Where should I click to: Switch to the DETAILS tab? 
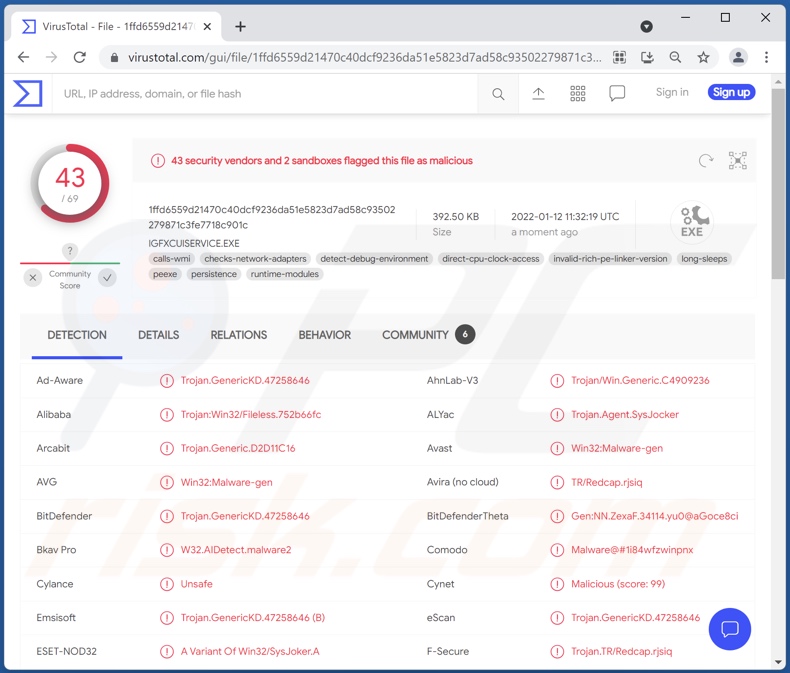click(x=159, y=335)
